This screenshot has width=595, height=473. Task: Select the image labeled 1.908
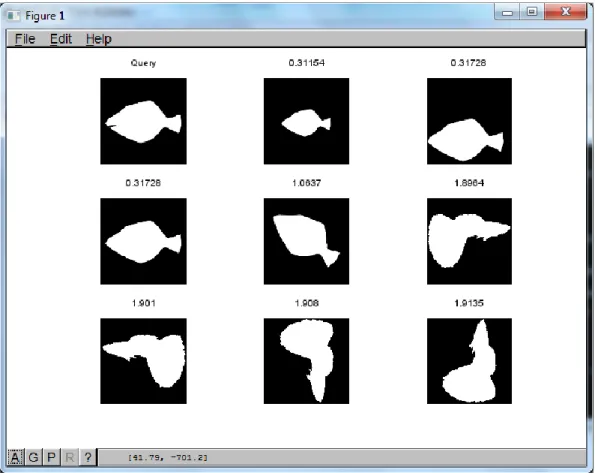(306, 361)
